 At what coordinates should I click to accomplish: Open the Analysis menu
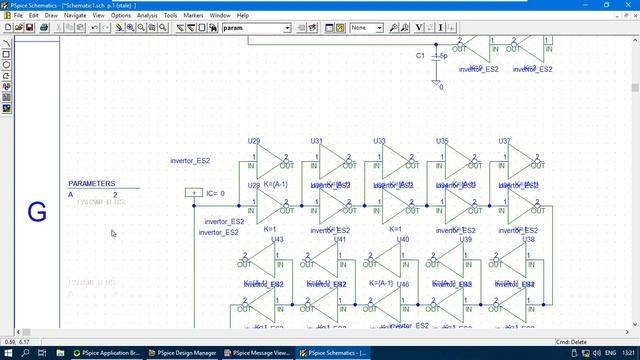click(147, 16)
